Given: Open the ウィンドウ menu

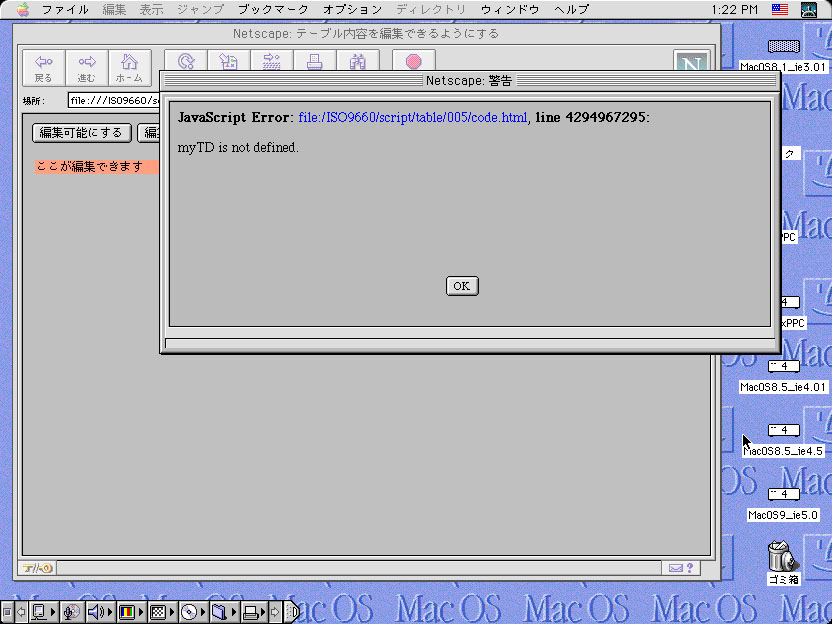Looking at the screenshot, I should click(x=510, y=10).
